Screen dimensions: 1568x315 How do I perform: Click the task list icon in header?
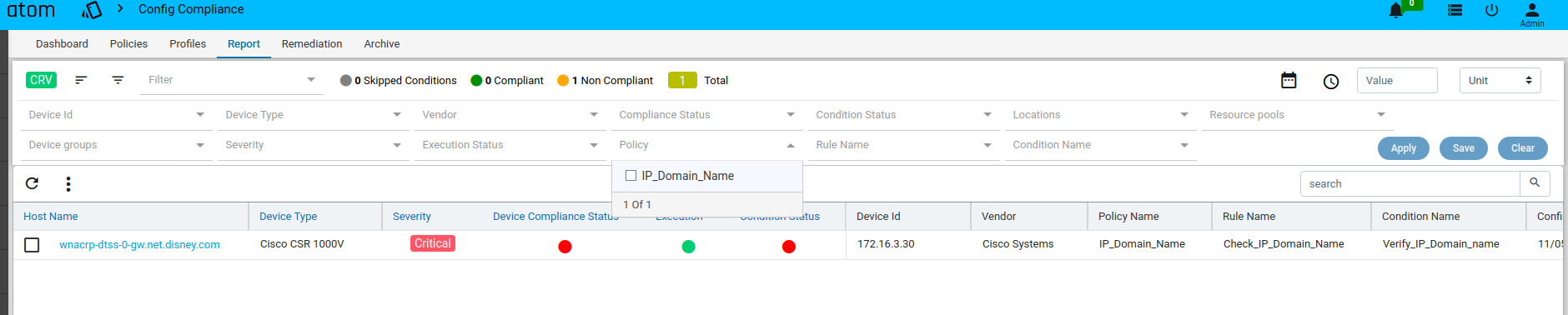(x=1455, y=10)
